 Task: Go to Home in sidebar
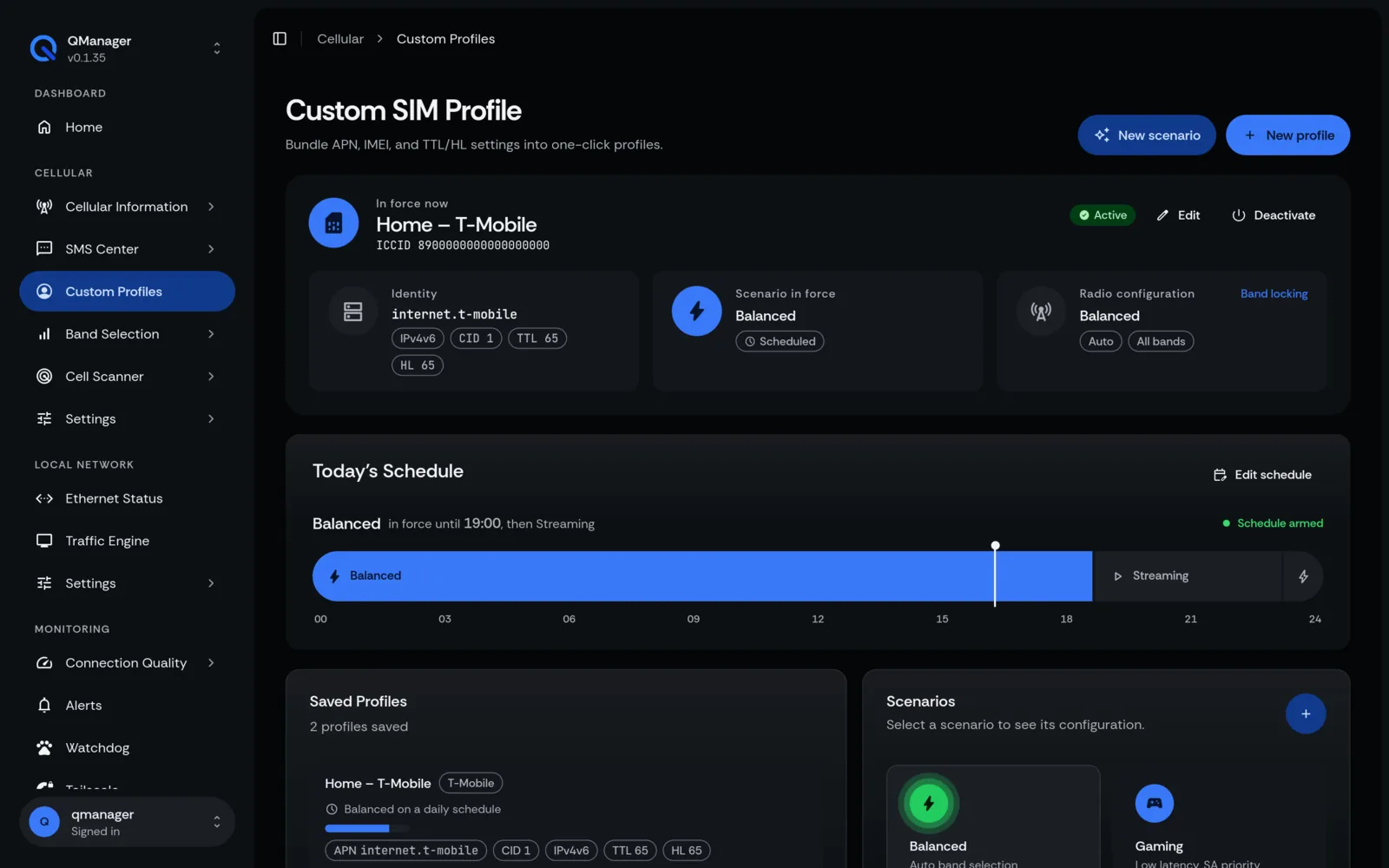pyautogui.click(x=127, y=127)
